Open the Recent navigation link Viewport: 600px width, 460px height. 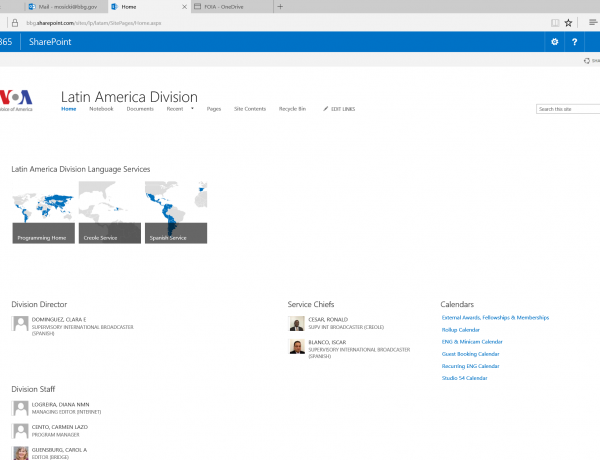(175, 109)
